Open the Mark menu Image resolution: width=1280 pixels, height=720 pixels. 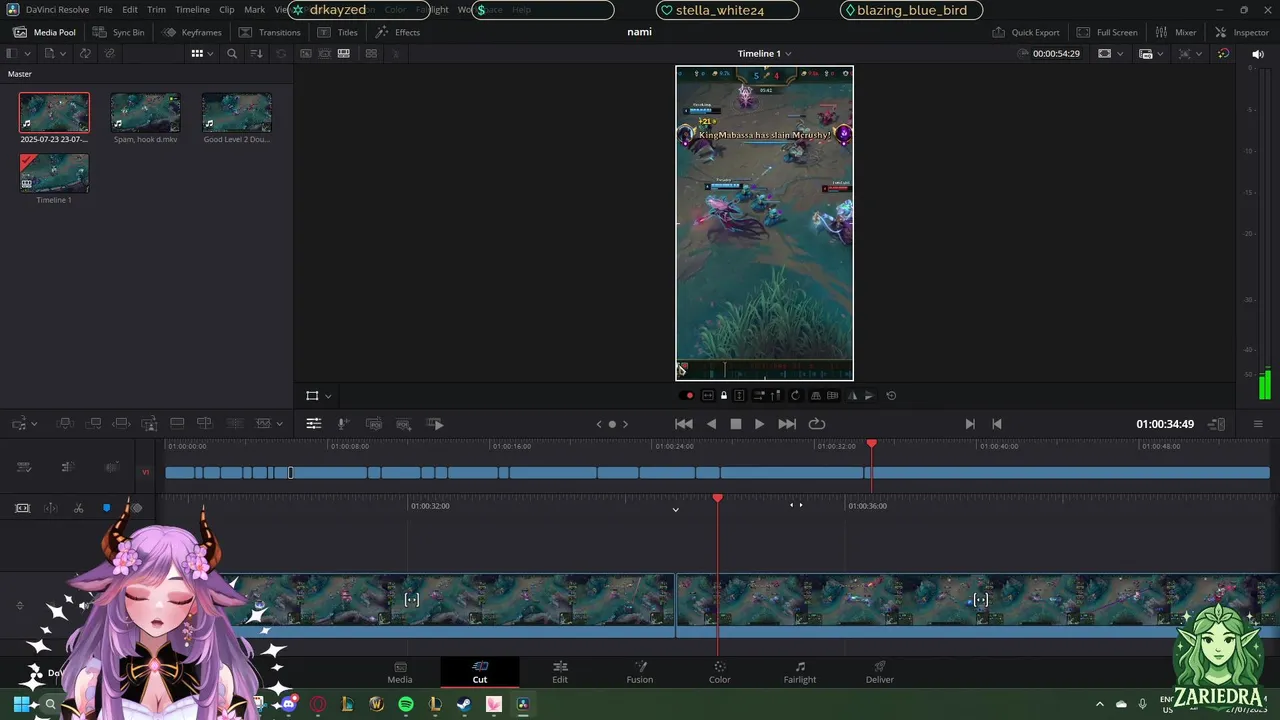(255, 9)
